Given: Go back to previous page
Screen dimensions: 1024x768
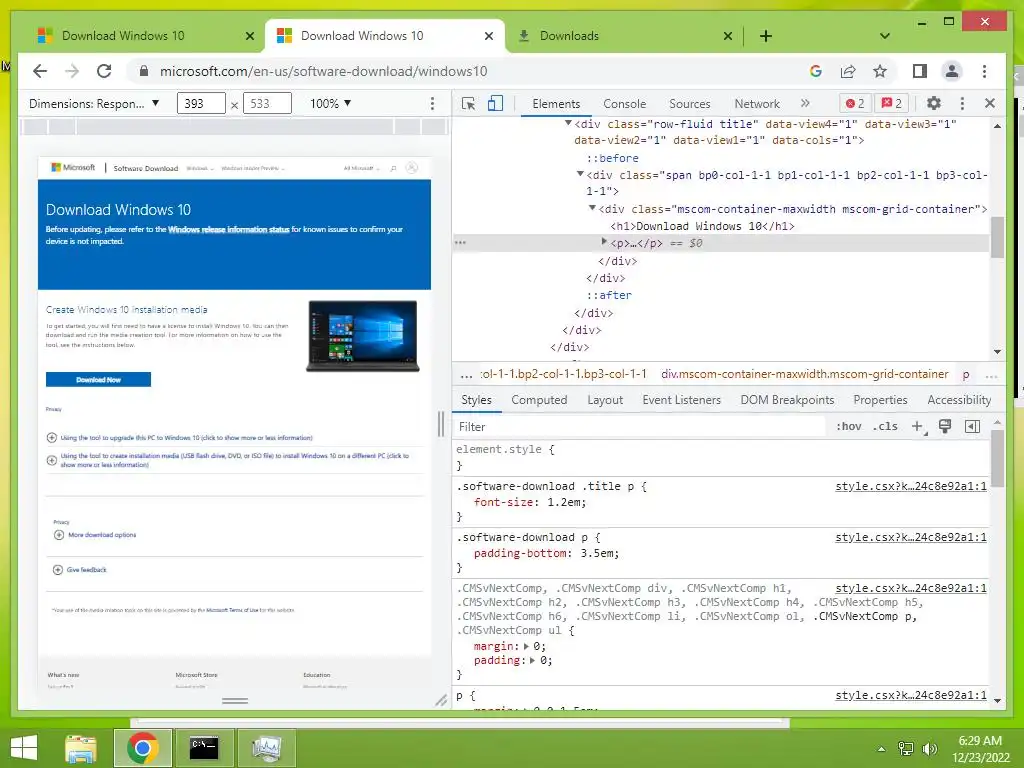Looking at the screenshot, I should (40, 71).
